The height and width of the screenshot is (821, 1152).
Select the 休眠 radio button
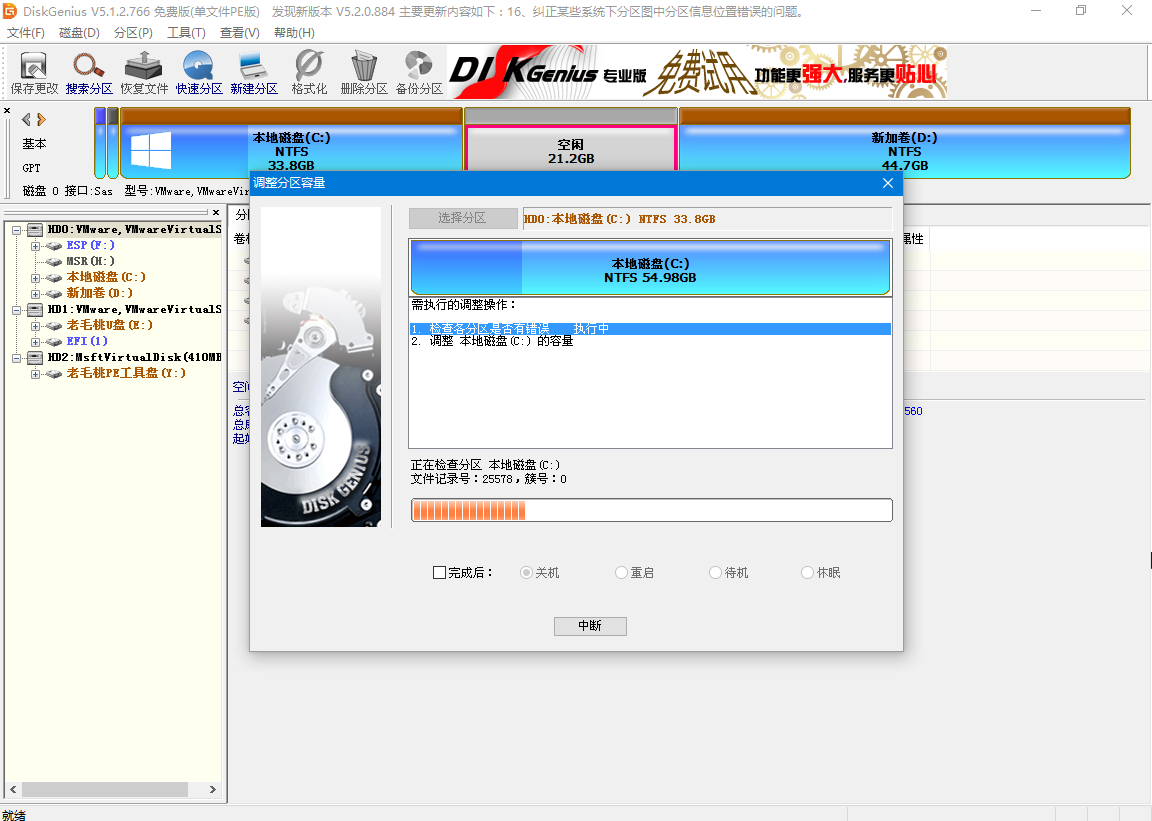point(807,573)
